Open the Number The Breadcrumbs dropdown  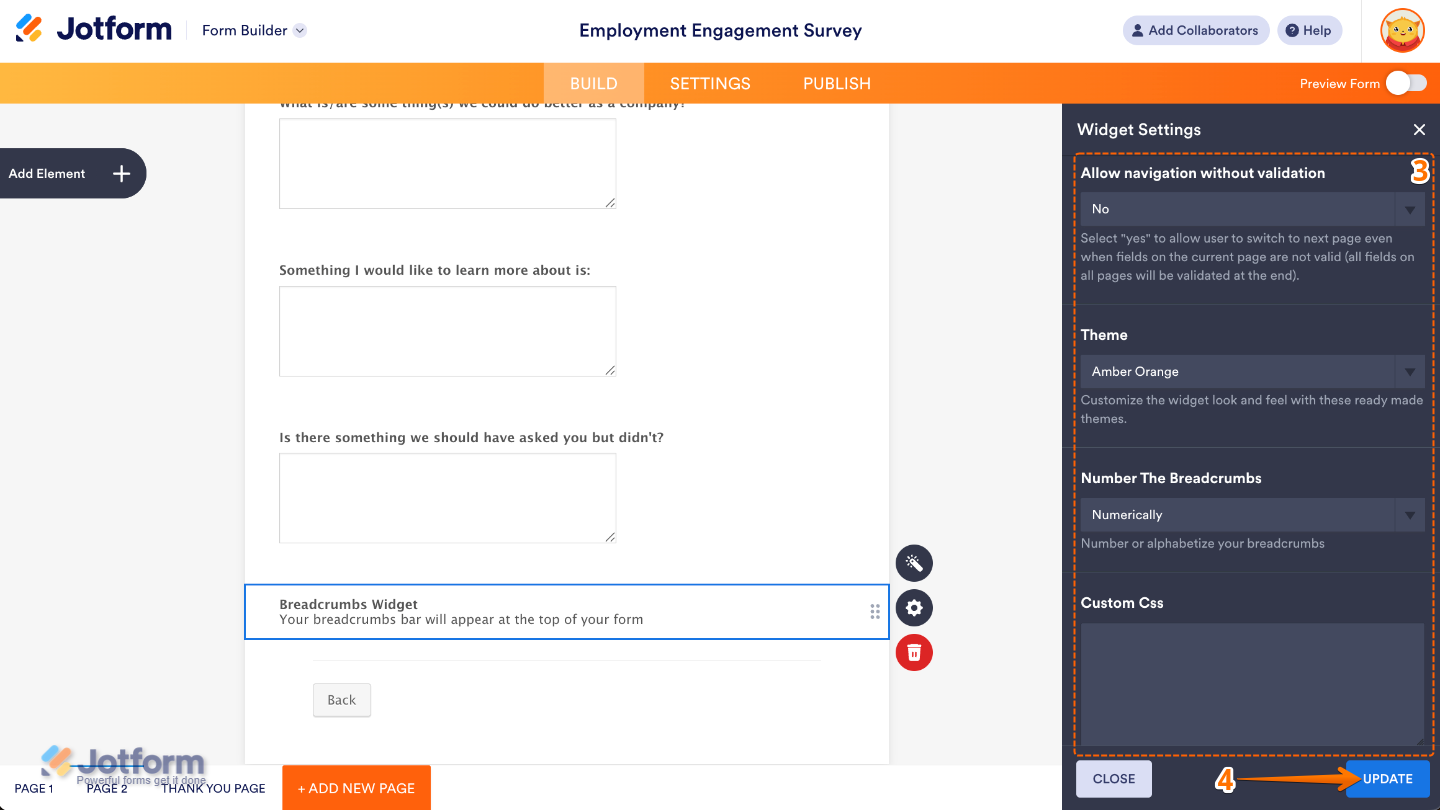click(x=1252, y=515)
